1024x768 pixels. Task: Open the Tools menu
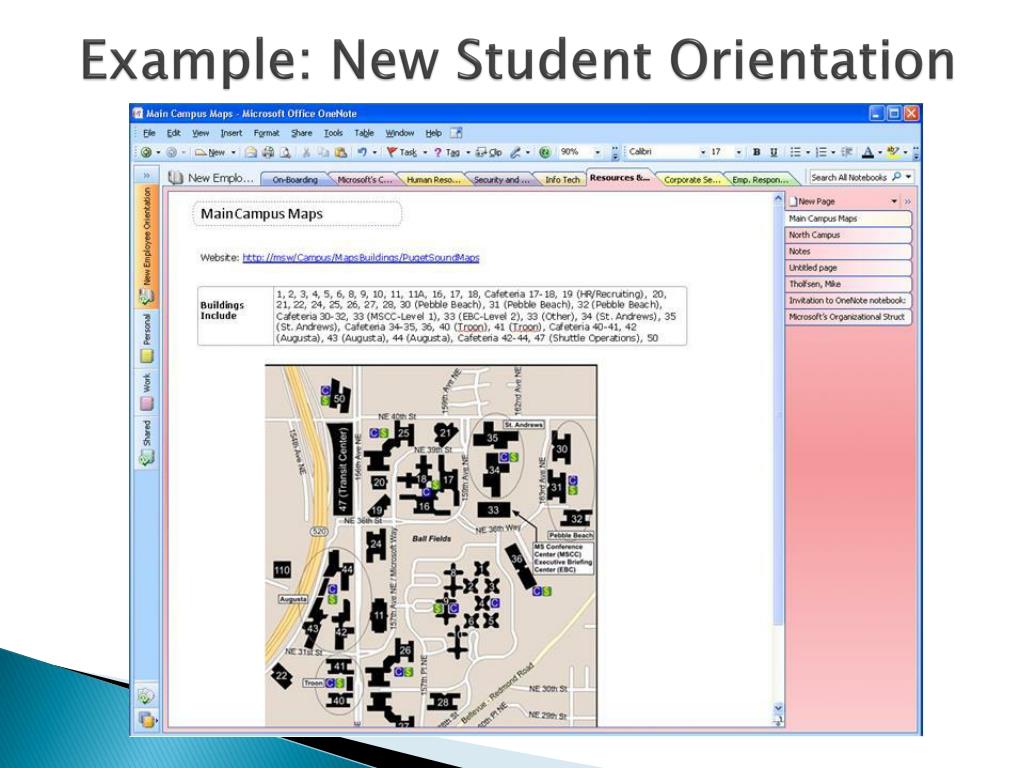point(333,133)
